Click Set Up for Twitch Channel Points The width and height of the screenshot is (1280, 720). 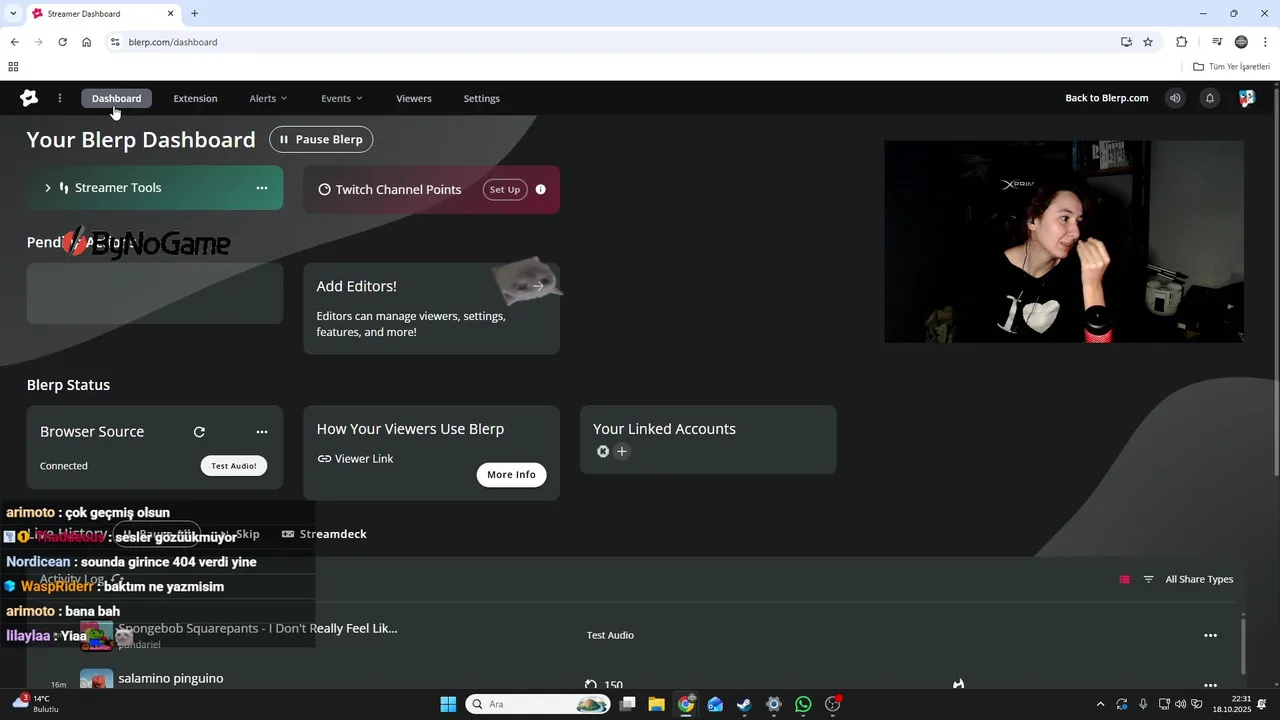(x=505, y=189)
